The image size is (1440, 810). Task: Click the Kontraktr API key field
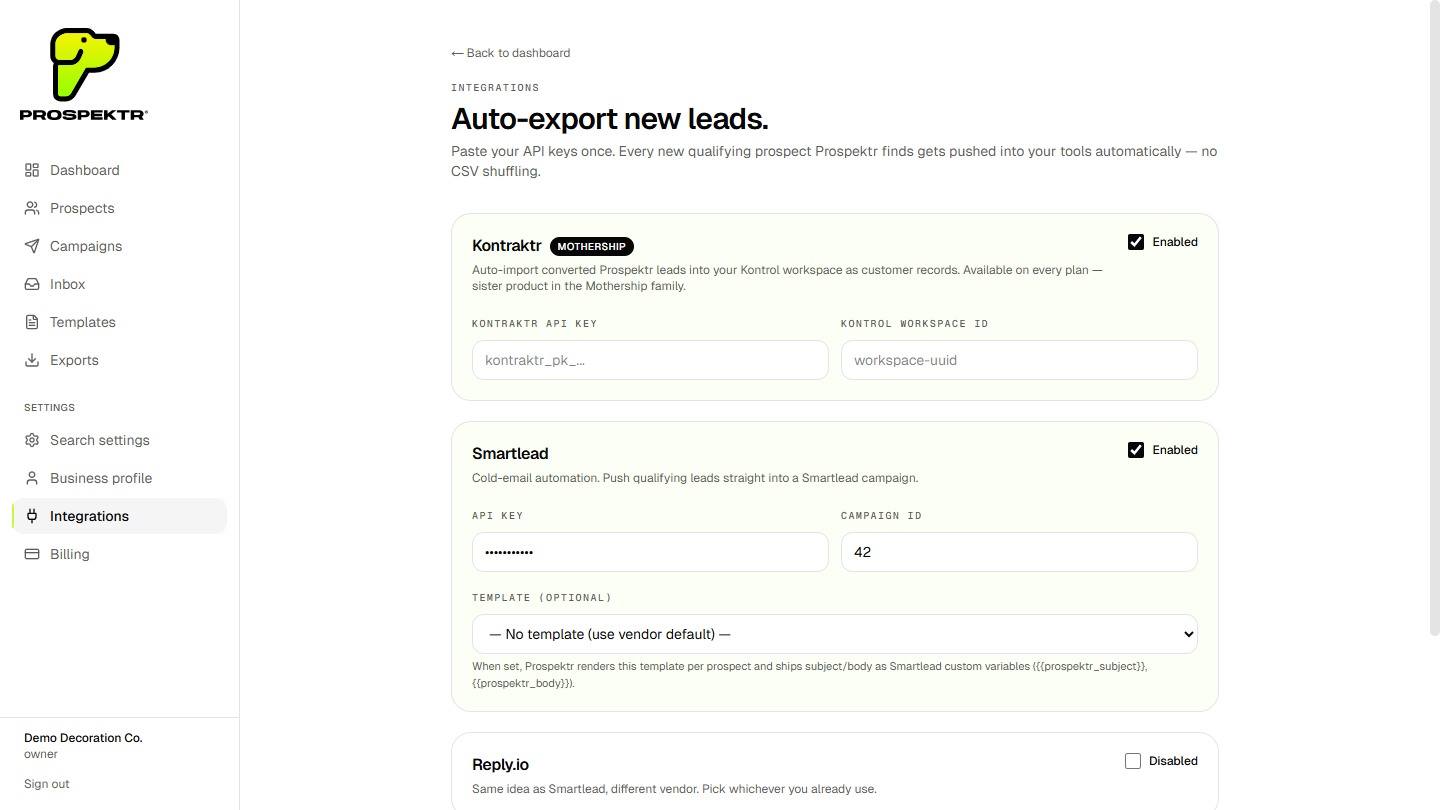click(x=650, y=360)
